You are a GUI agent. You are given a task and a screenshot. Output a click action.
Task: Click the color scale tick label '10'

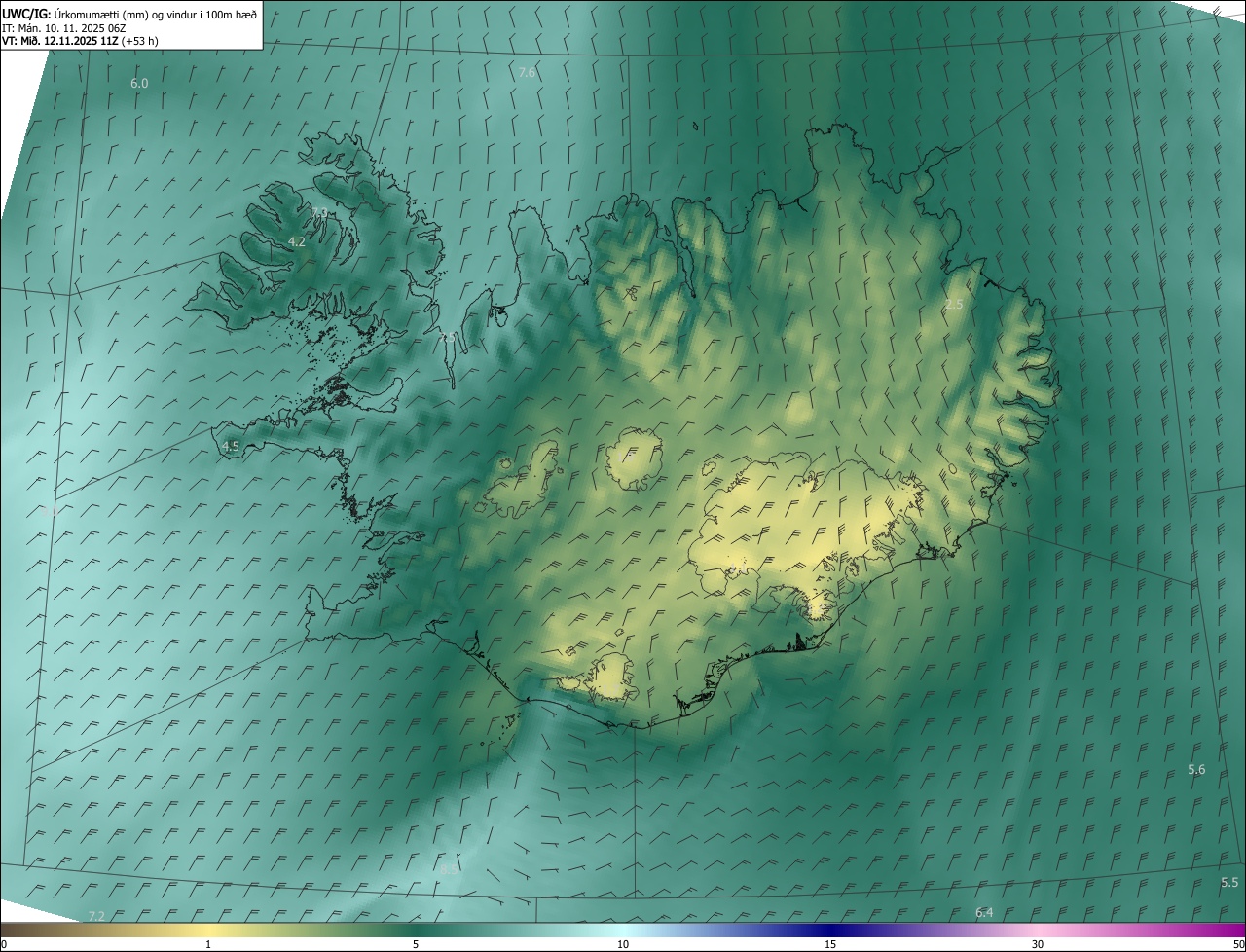623,944
